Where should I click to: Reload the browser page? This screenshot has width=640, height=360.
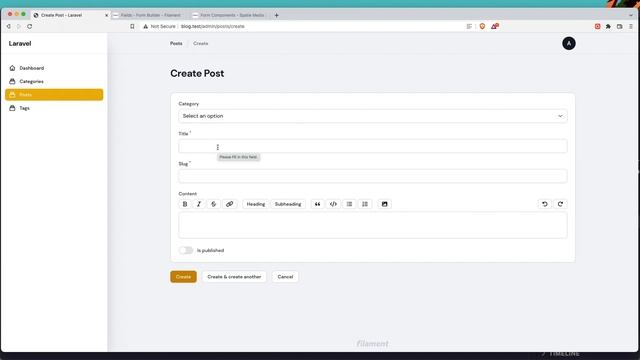[29, 26]
